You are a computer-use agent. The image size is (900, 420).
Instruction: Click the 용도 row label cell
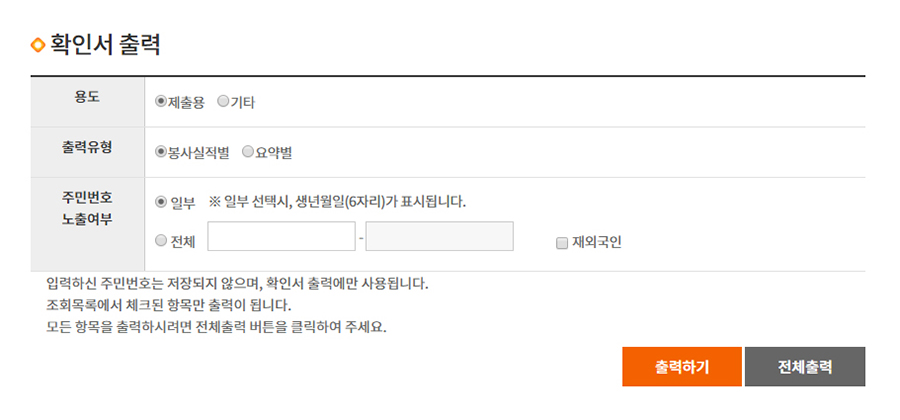(87, 102)
